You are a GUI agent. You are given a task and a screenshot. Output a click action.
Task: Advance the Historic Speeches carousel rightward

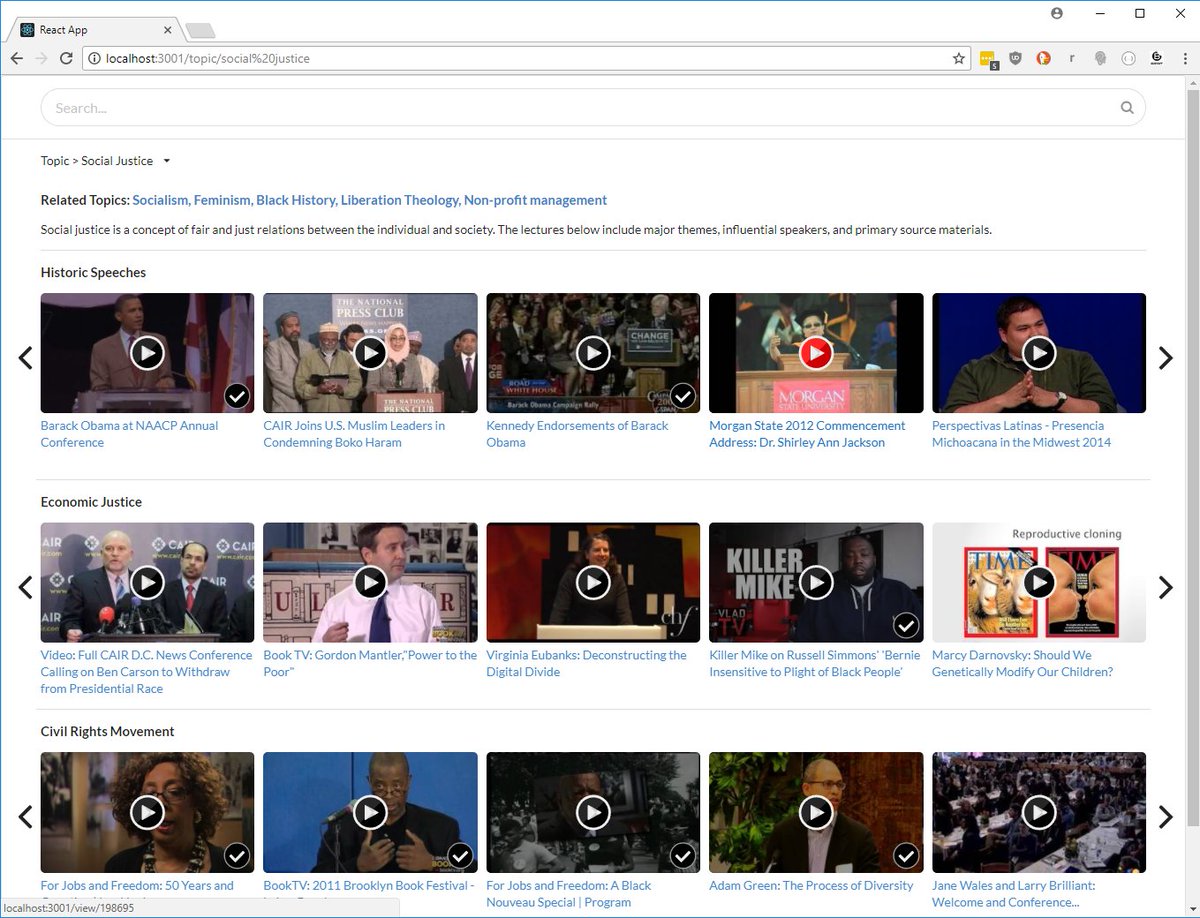click(x=1165, y=357)
